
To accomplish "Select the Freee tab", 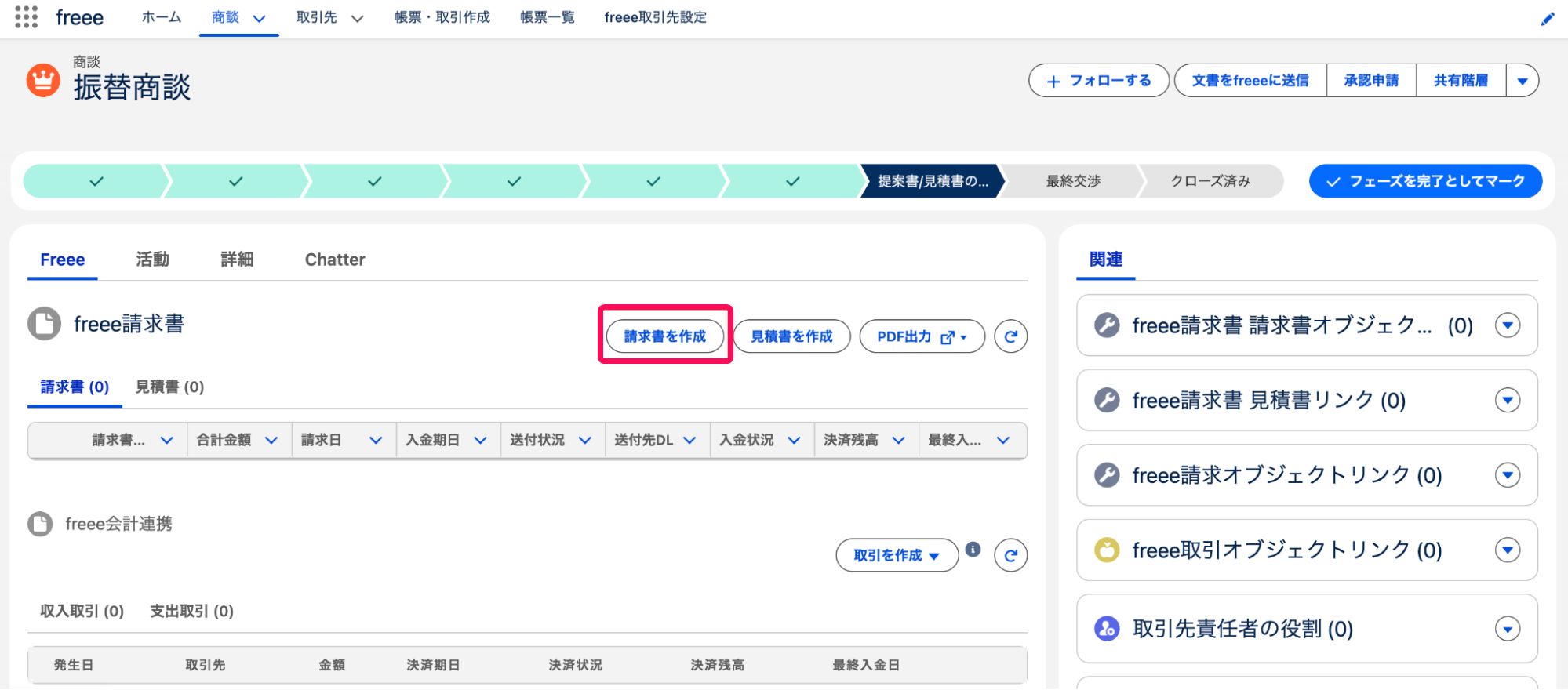I will 63,260.
